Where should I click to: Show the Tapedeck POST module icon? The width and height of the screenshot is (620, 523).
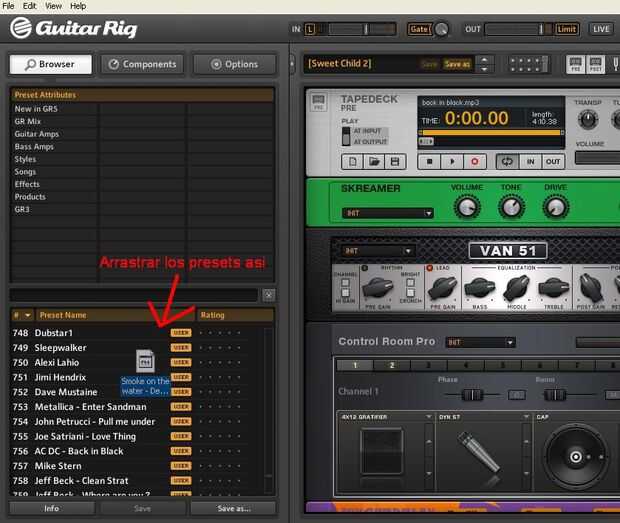tap(595, 64)
